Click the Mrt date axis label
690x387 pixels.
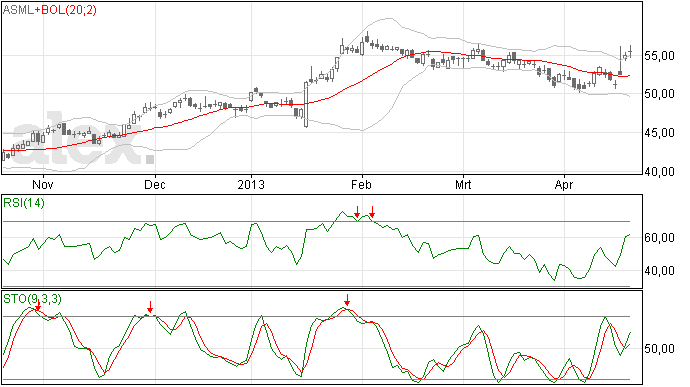pos(463,184)
